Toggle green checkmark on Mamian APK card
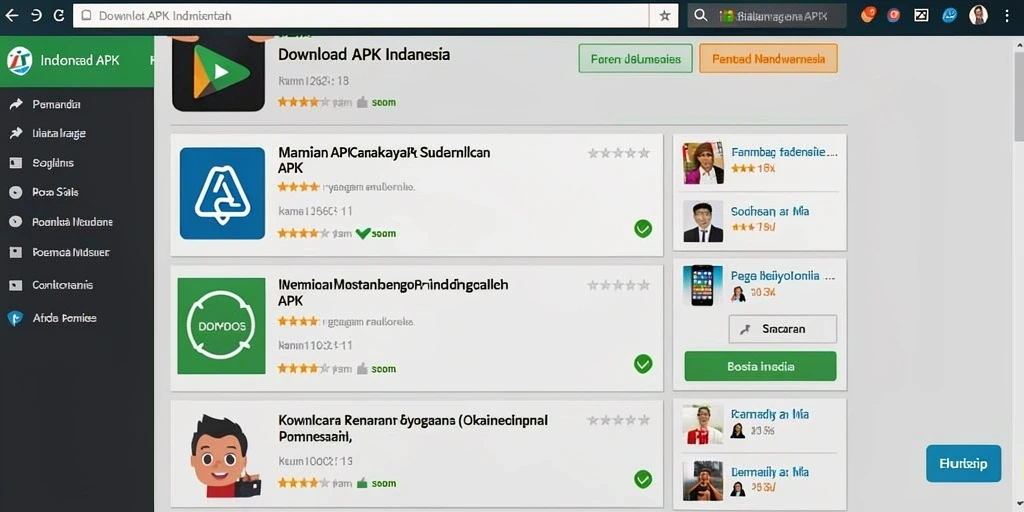Viewport: 1024px width, 512px height. coord(643,228)
